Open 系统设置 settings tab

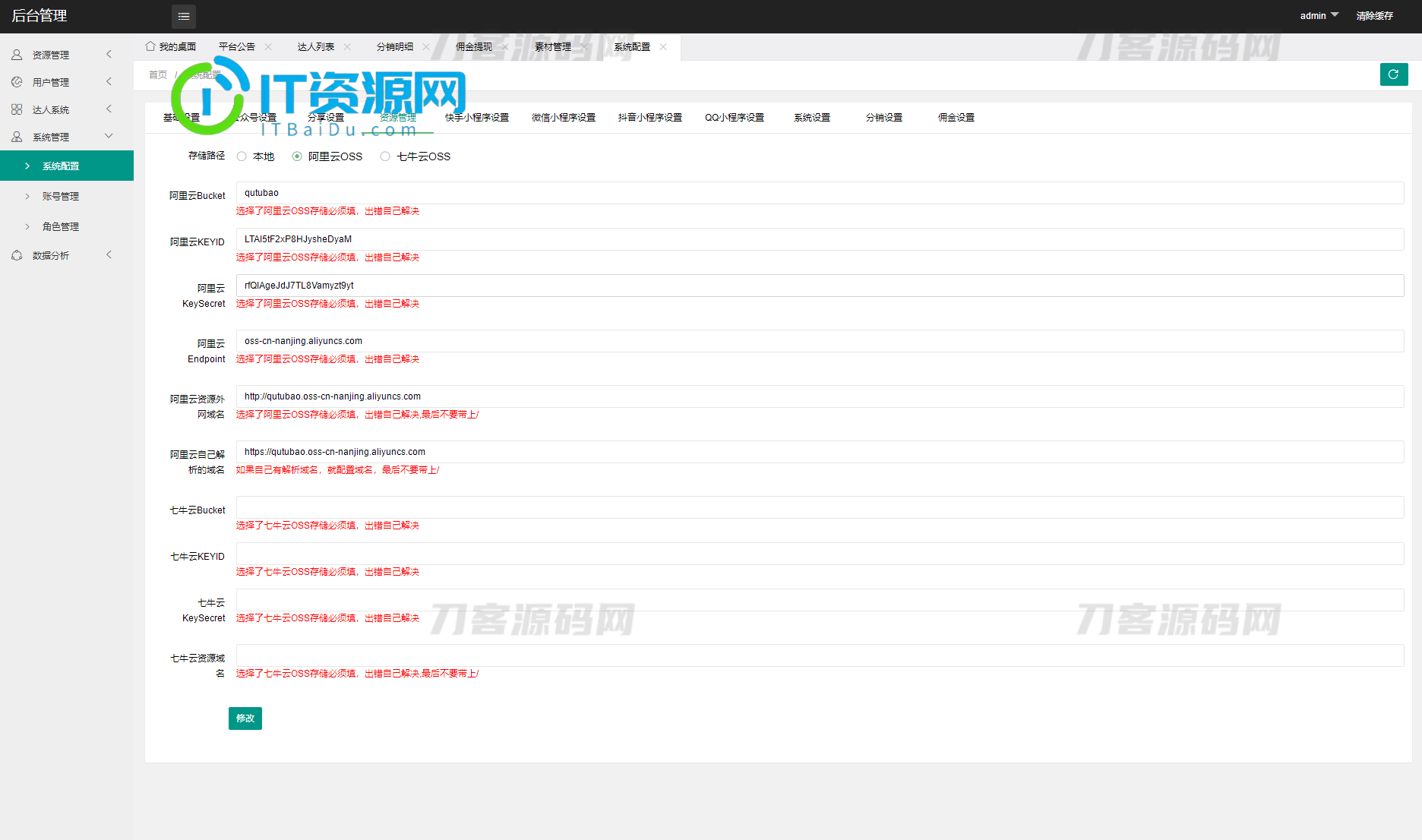click(812, 118)
